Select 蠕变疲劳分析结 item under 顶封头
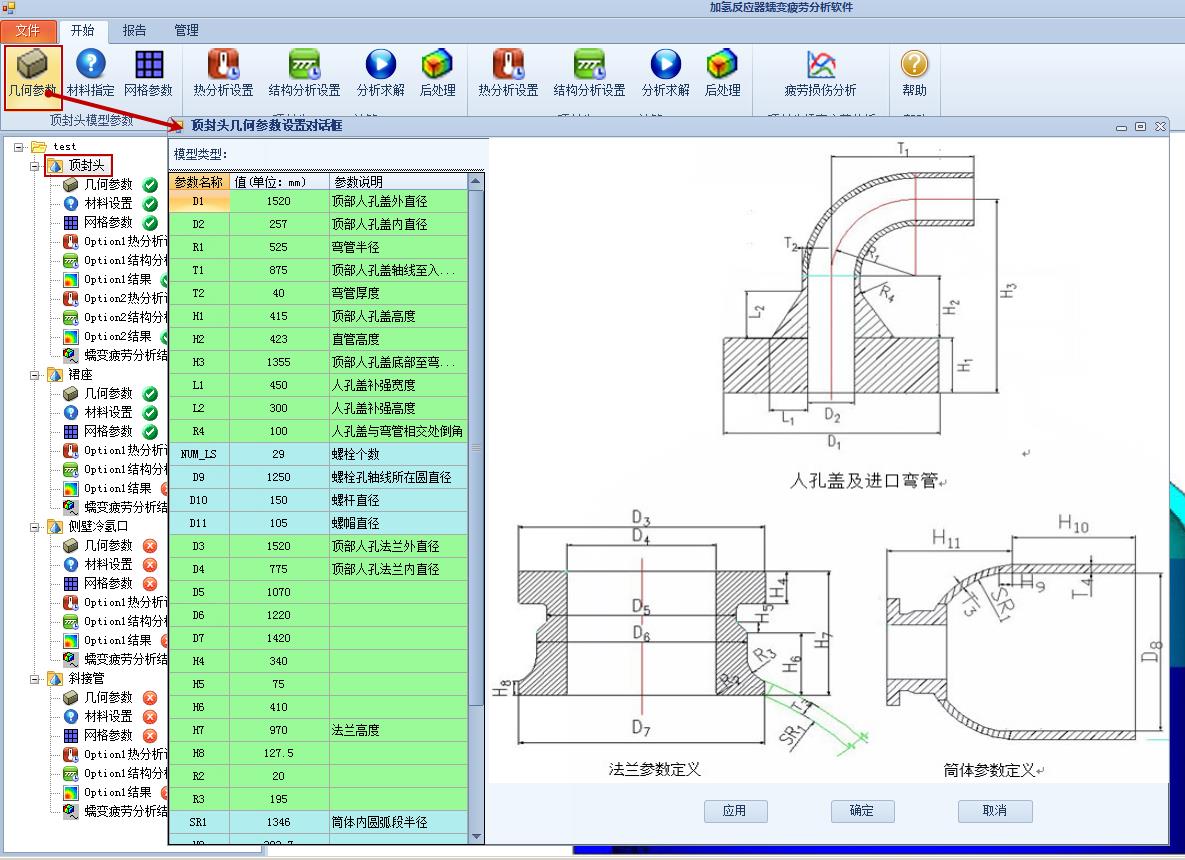 (125, 355)
